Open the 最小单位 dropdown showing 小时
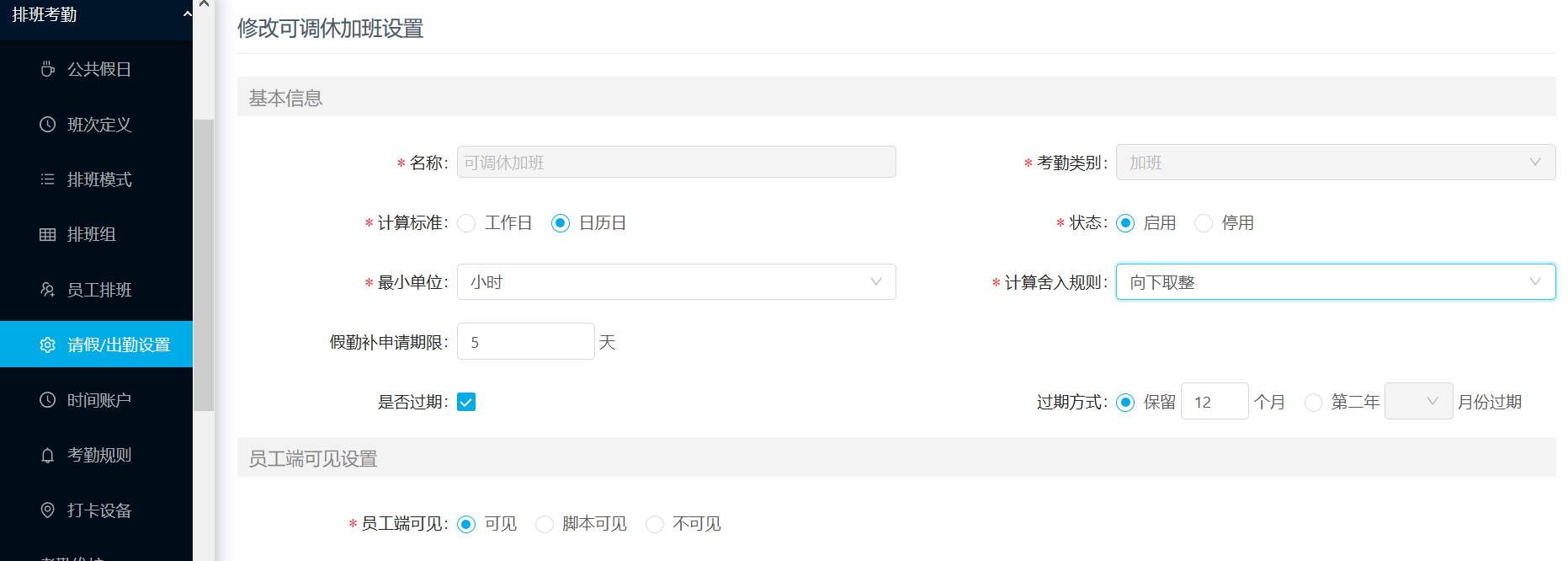Image resolution: width=1568 pixels, height=561 pixels. (677, 282)
